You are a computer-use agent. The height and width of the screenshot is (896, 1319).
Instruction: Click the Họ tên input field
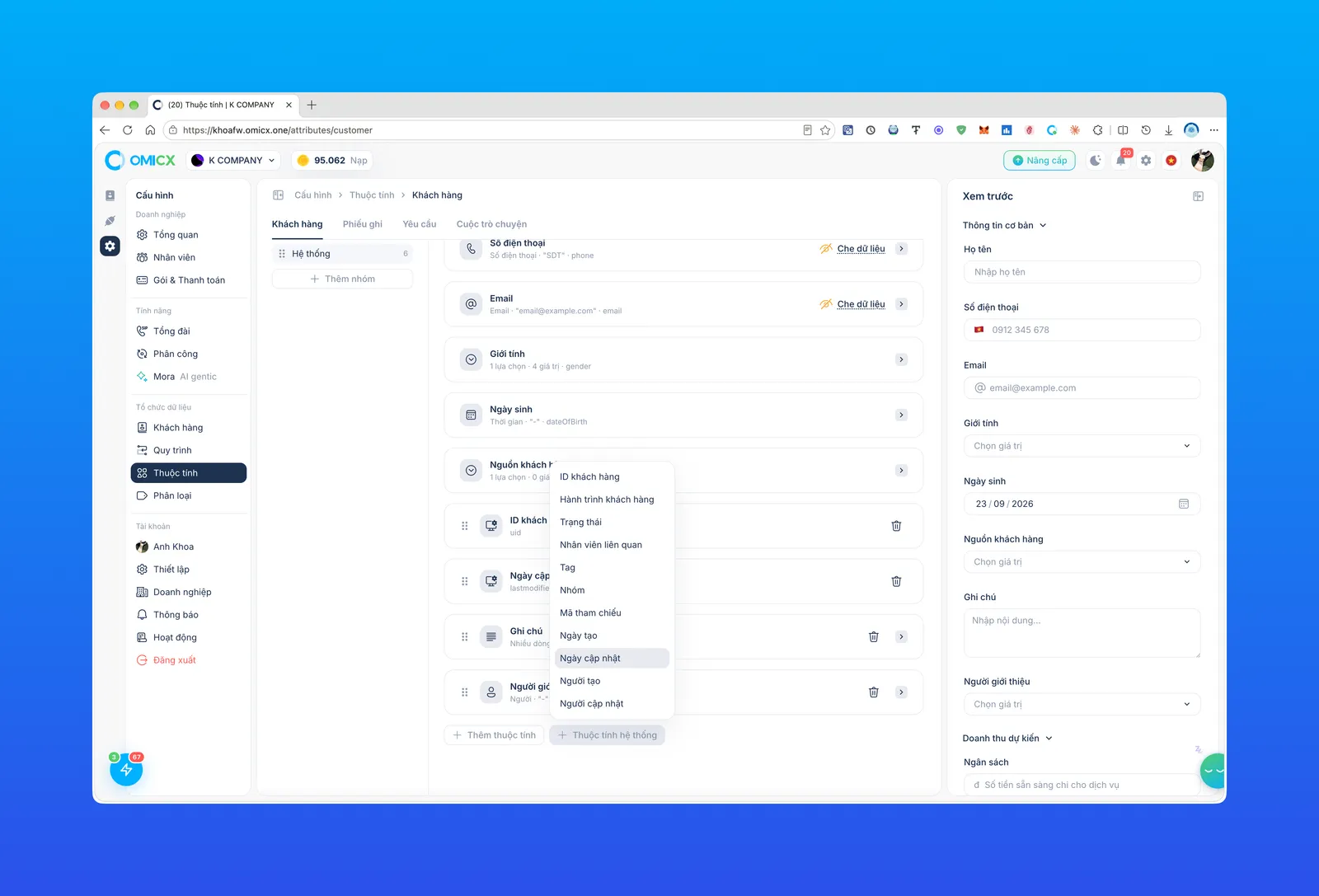pyautogui.click(x=1082, y=272)
